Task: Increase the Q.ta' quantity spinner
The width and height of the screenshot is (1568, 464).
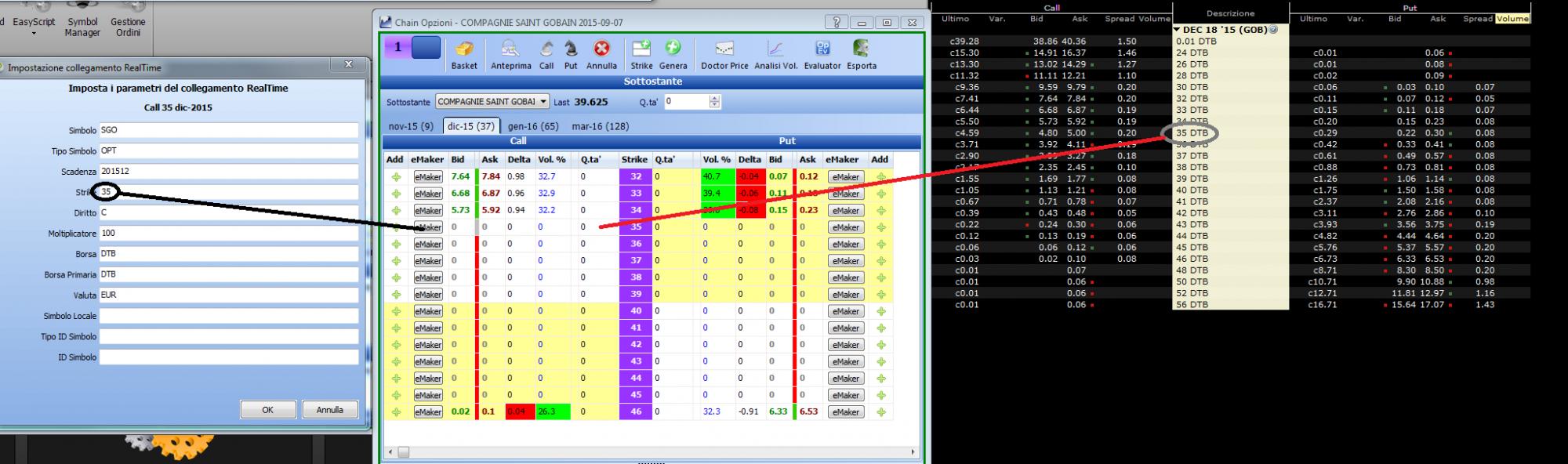Action: [714, 99]
